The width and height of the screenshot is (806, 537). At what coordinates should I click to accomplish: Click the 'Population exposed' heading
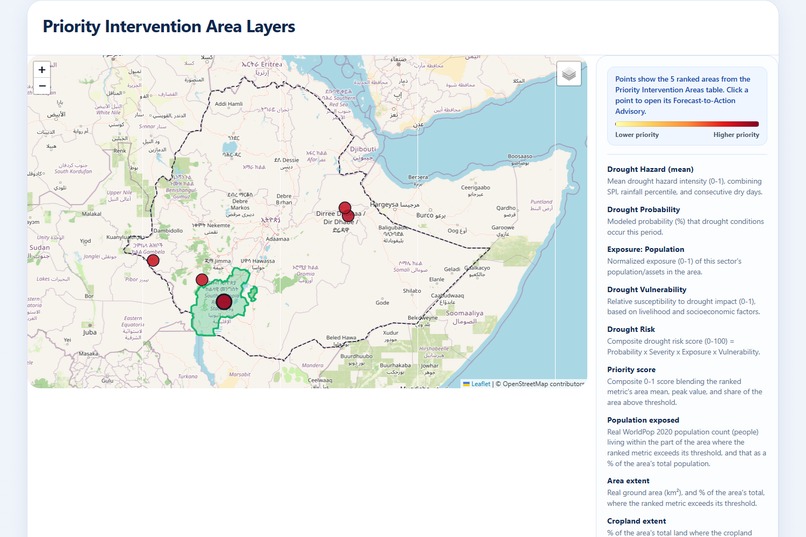tap(643, 420)
